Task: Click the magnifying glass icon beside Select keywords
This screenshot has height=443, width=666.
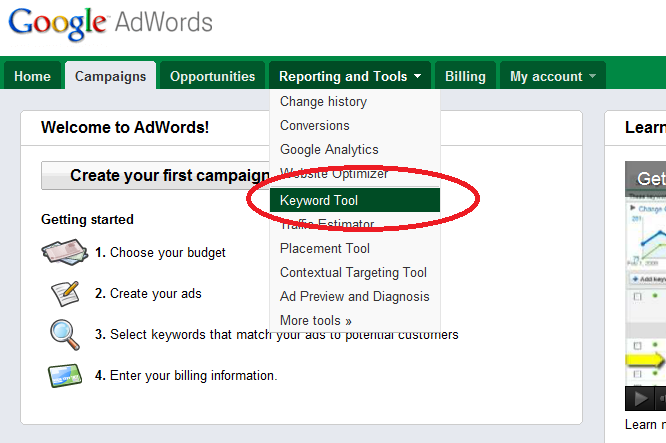Action: [x=65, y=335]
